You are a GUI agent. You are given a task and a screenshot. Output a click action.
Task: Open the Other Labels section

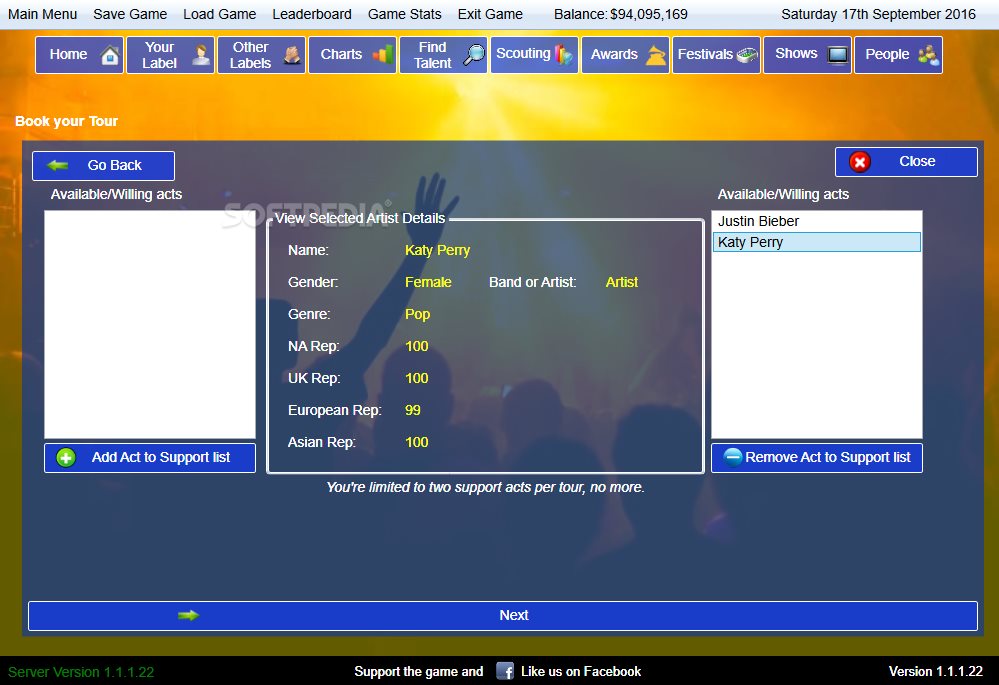pos(261,55)
